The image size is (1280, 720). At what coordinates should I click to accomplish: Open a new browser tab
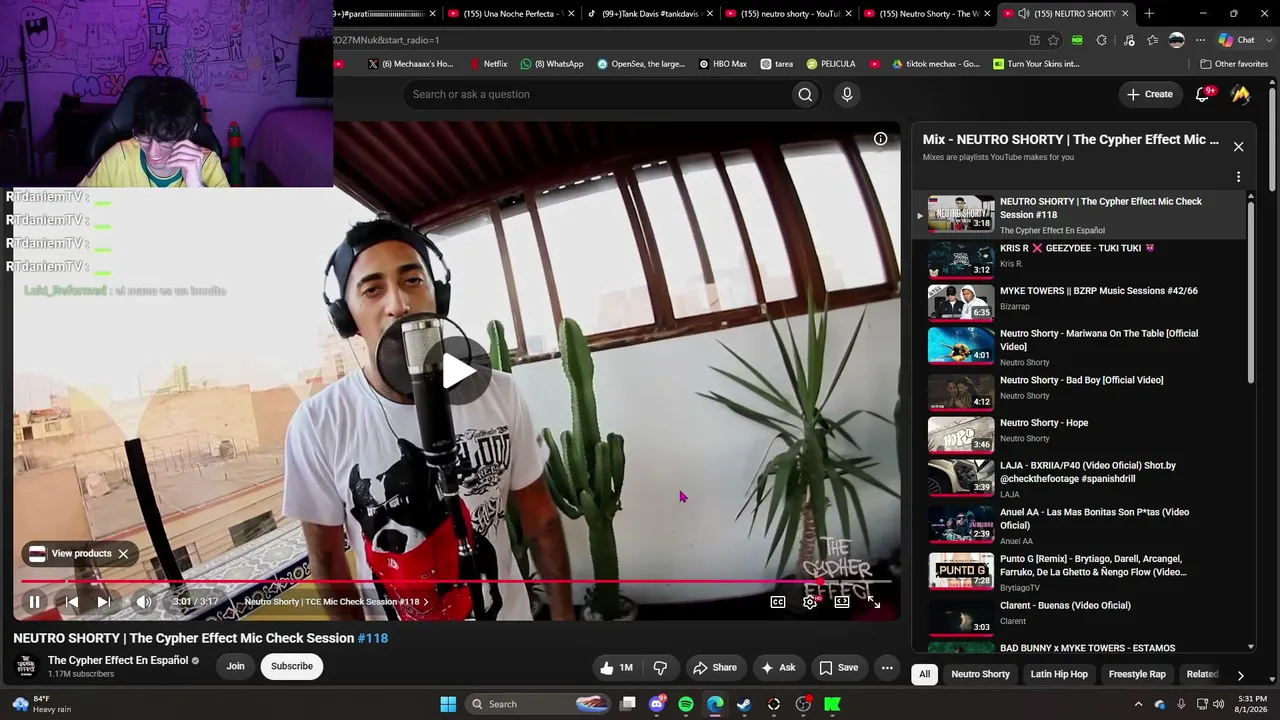click(x=1149, y=14)
